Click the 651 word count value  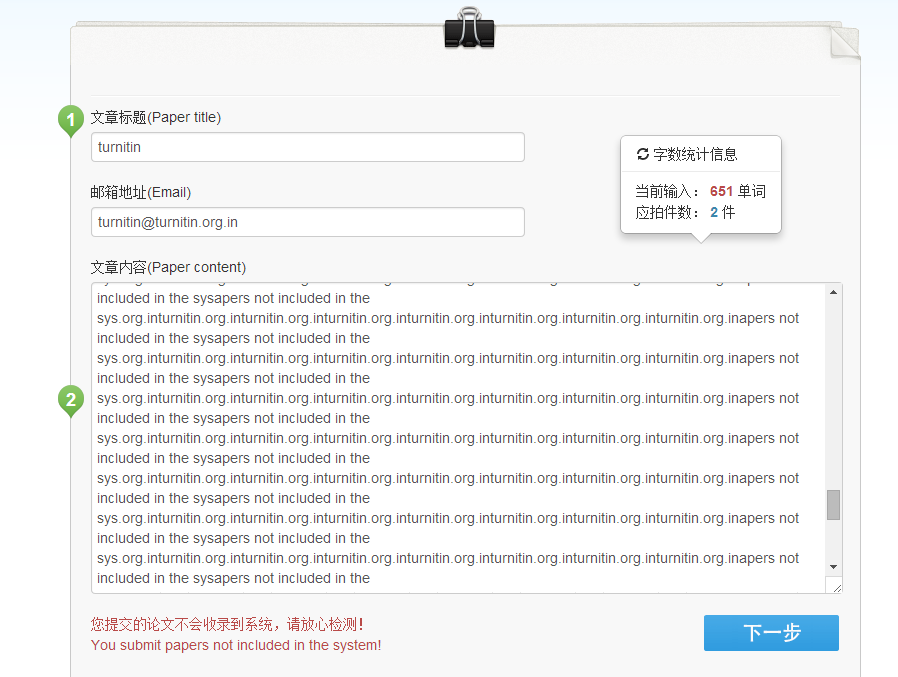click(721, 191)
